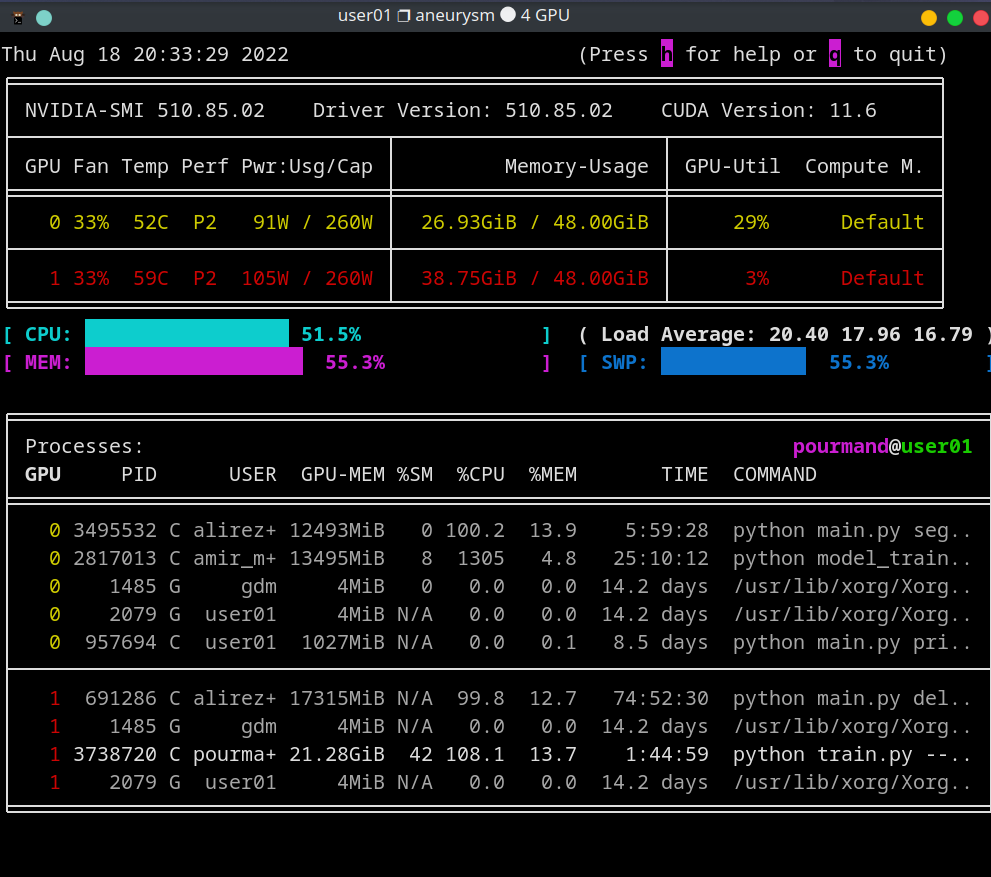Click the yellow minimize window button

click(929, 17)
